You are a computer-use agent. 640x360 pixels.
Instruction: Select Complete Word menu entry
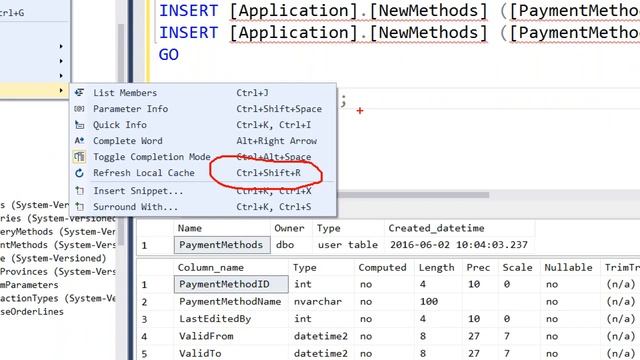(x=203, y=141)
